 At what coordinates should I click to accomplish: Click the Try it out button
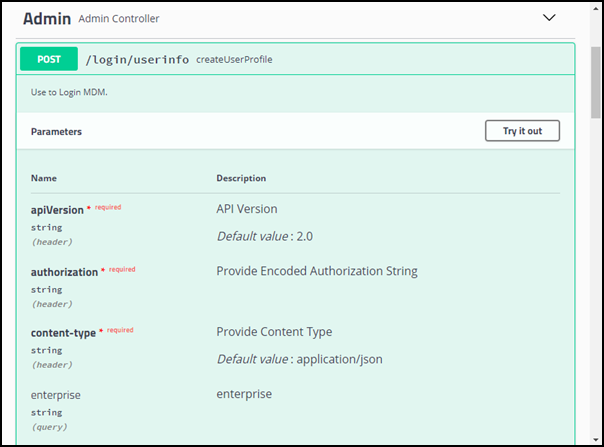(x=522, y=131)
